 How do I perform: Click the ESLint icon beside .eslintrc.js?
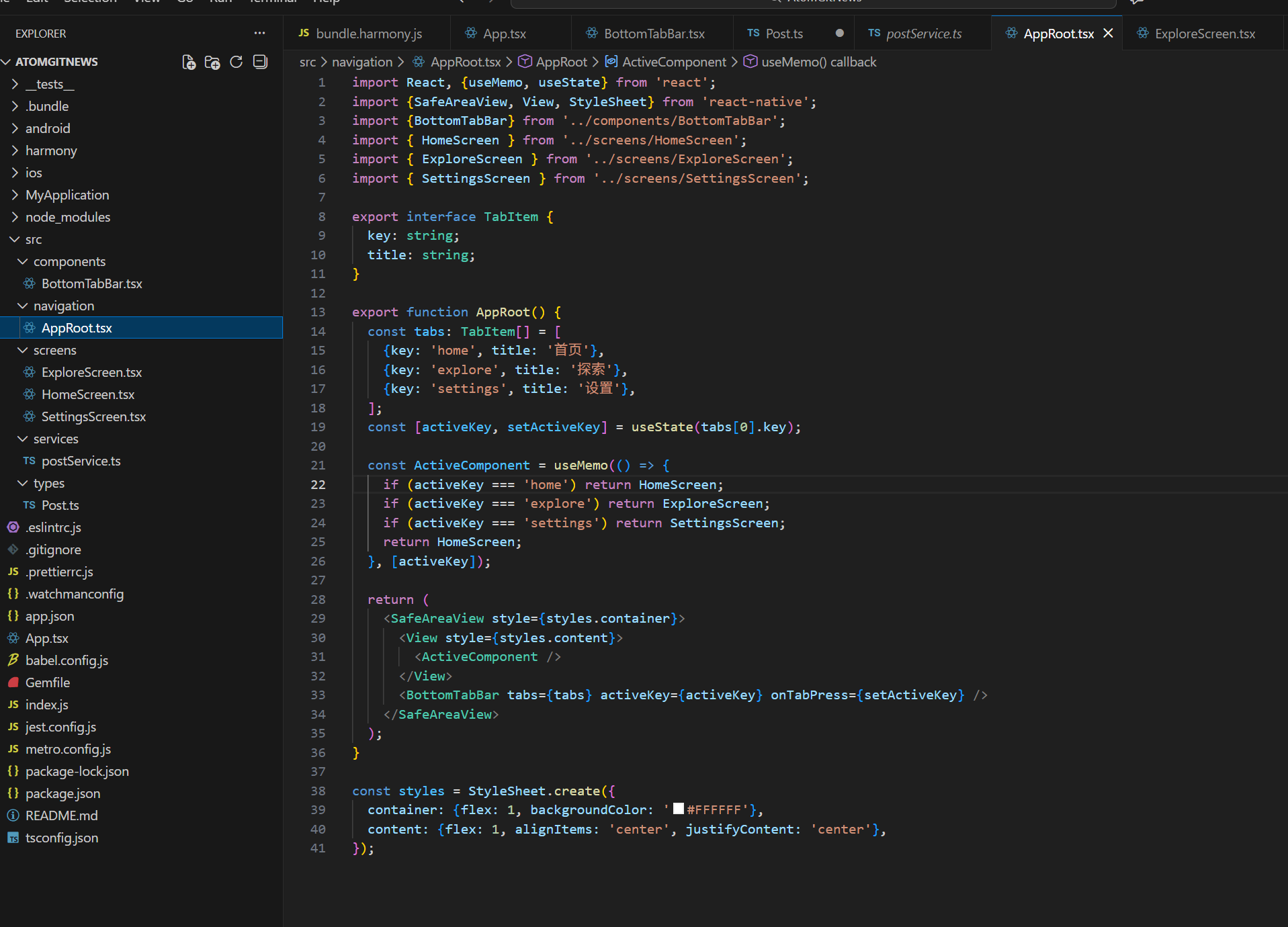[13, 527]
